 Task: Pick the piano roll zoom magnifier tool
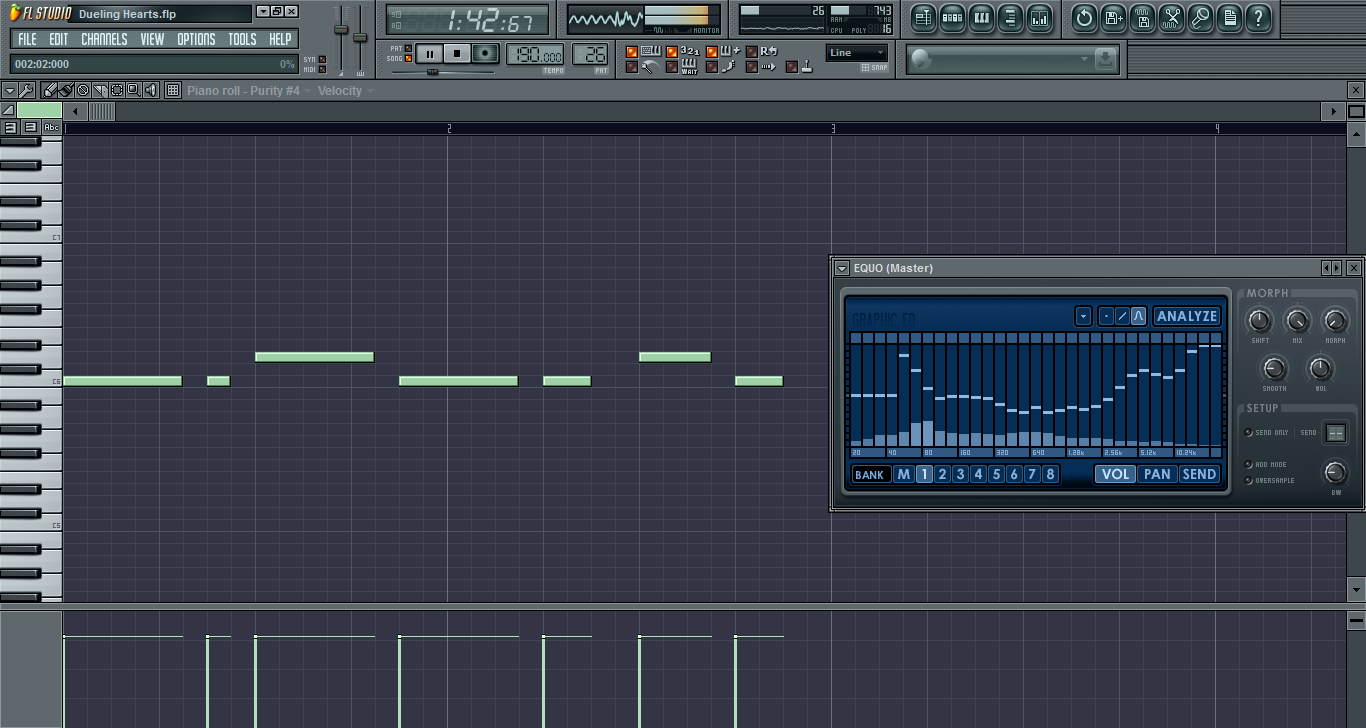pyautogui.click(x=134, y=90)
